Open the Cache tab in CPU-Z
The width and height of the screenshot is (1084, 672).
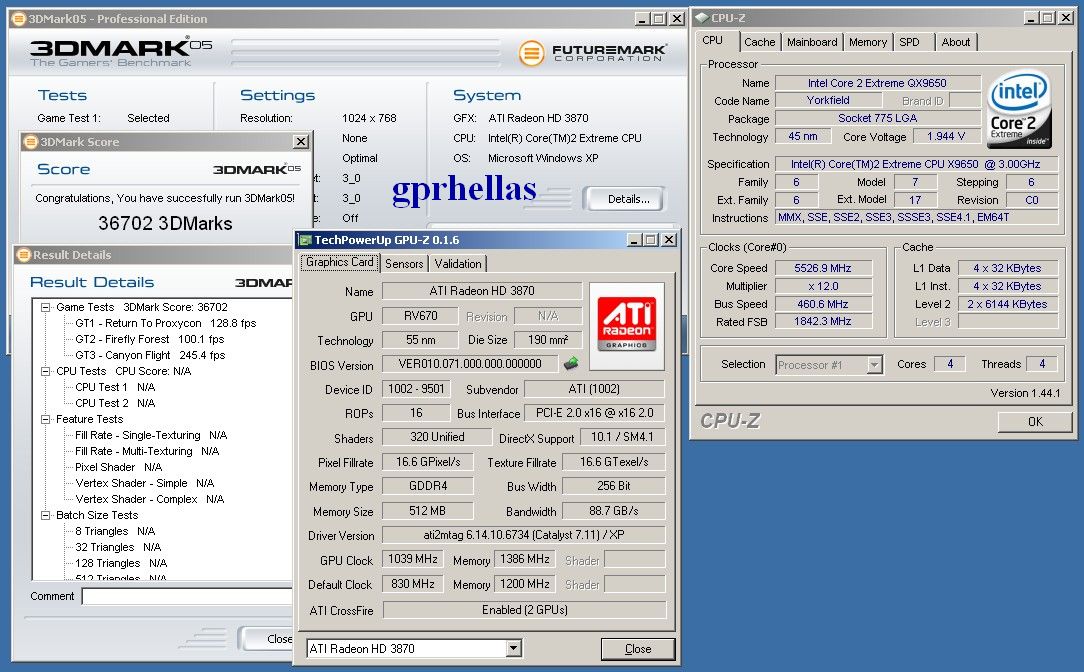pyautogui.click(x=759, y=42)
